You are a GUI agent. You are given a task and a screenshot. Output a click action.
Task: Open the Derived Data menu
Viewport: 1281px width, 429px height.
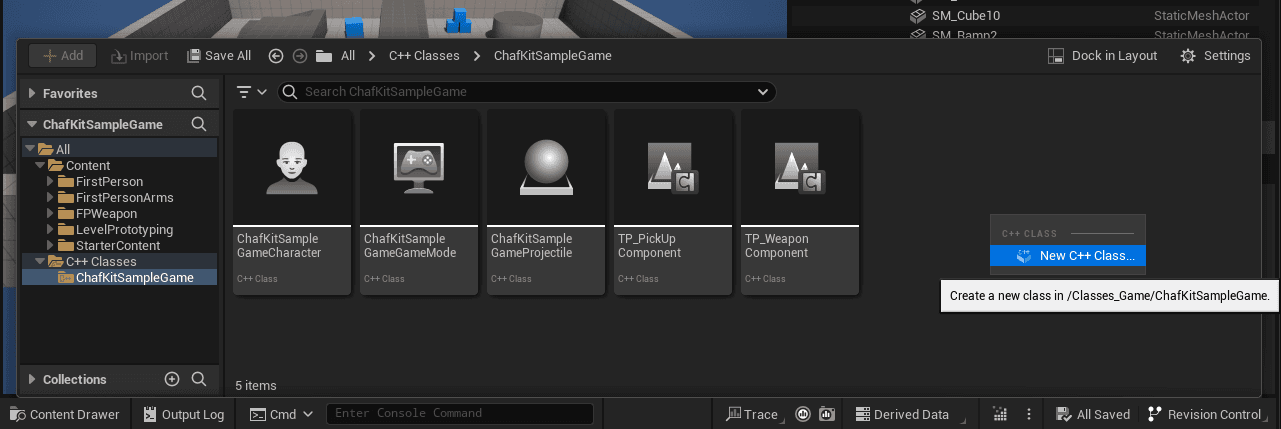tap(910, 414)
